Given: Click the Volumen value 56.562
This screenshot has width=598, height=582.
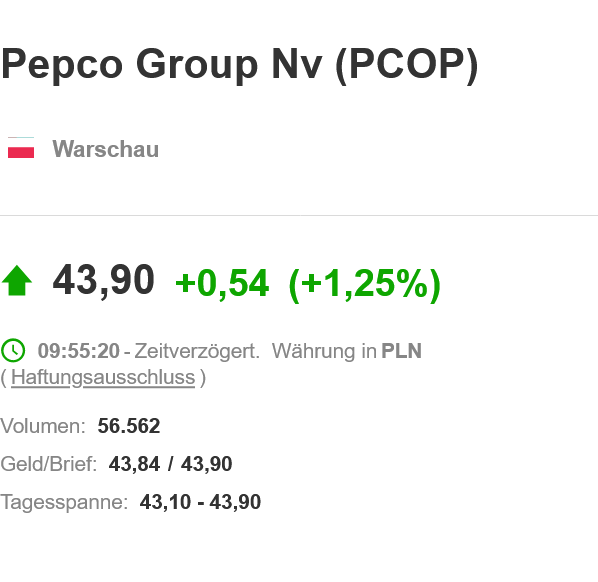Looking at the screenshot, I should 129,426.
